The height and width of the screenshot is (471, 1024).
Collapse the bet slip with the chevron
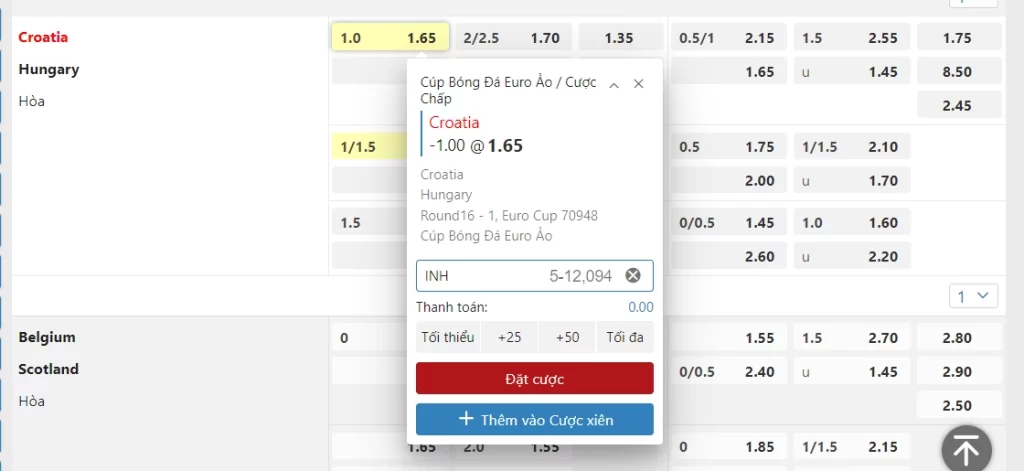pyautogui.click(x=614, y=84)
